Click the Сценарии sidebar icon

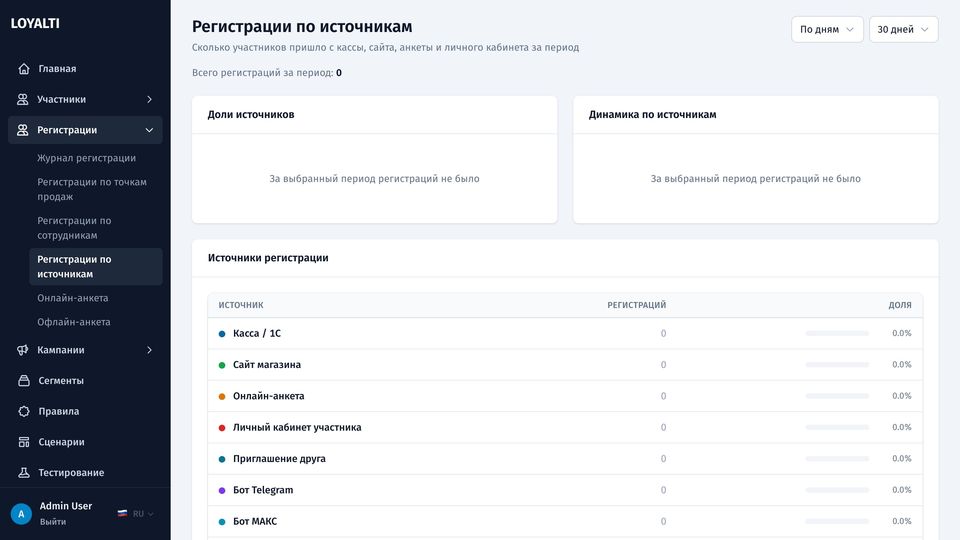pyautogui.click(x=24, y=442)
